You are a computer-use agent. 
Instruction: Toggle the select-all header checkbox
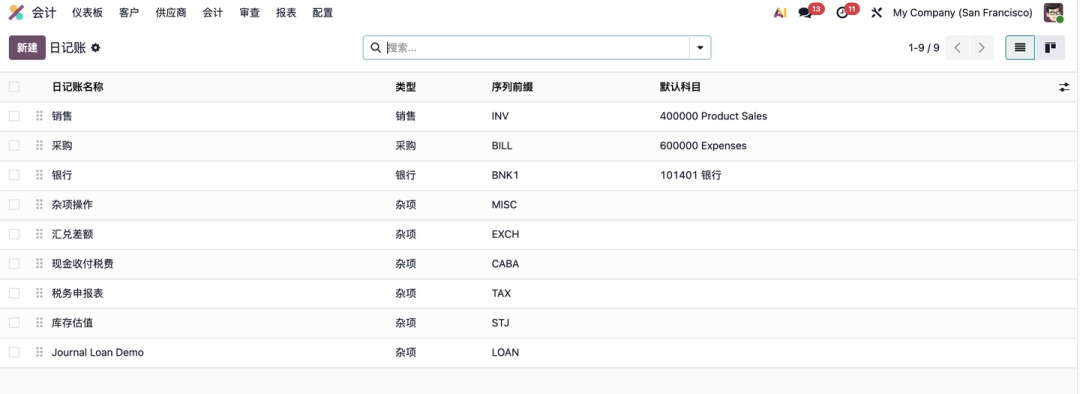coord(14,87)
